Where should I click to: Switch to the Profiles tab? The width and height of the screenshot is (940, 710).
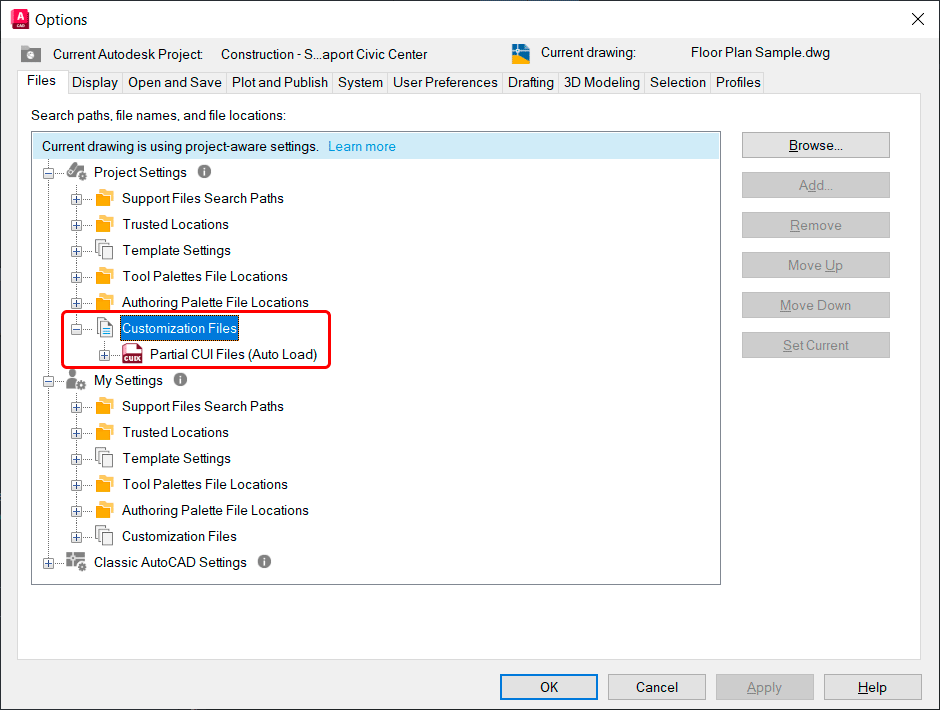pyautogui.click(x=738, y=82)
